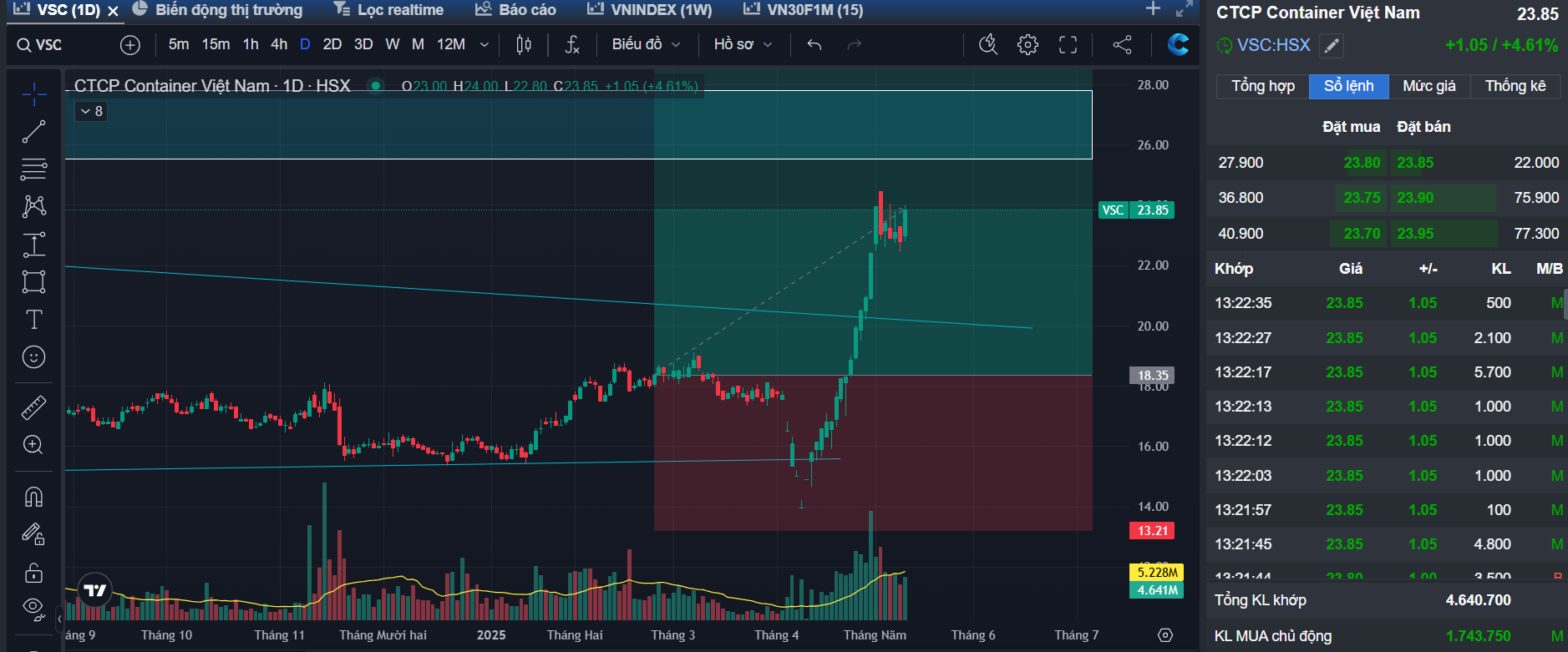Screen dimensions: 1568x652
Task: Set interval to W weekly
Action: pos(393,44)
